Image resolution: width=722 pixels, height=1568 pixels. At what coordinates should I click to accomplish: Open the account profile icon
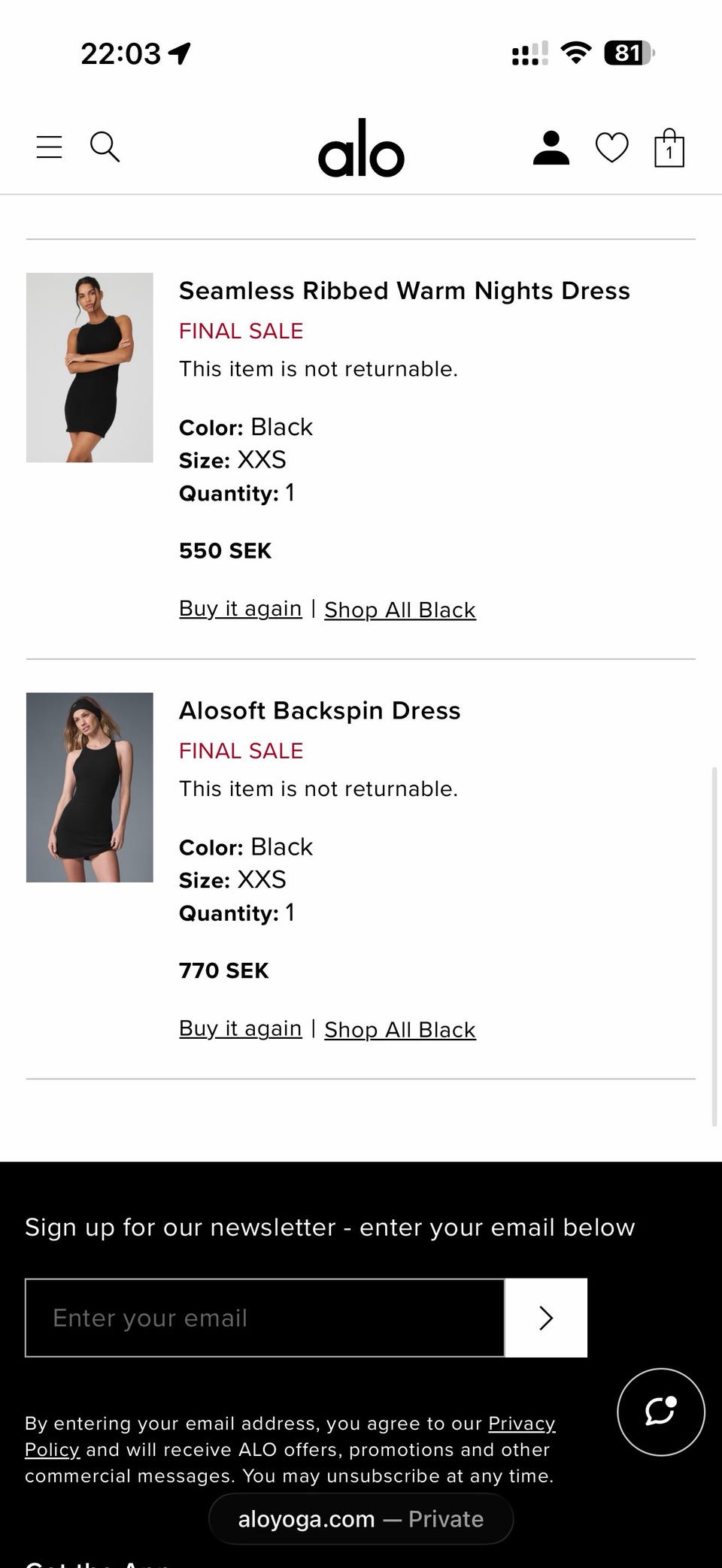pos(551,147)
